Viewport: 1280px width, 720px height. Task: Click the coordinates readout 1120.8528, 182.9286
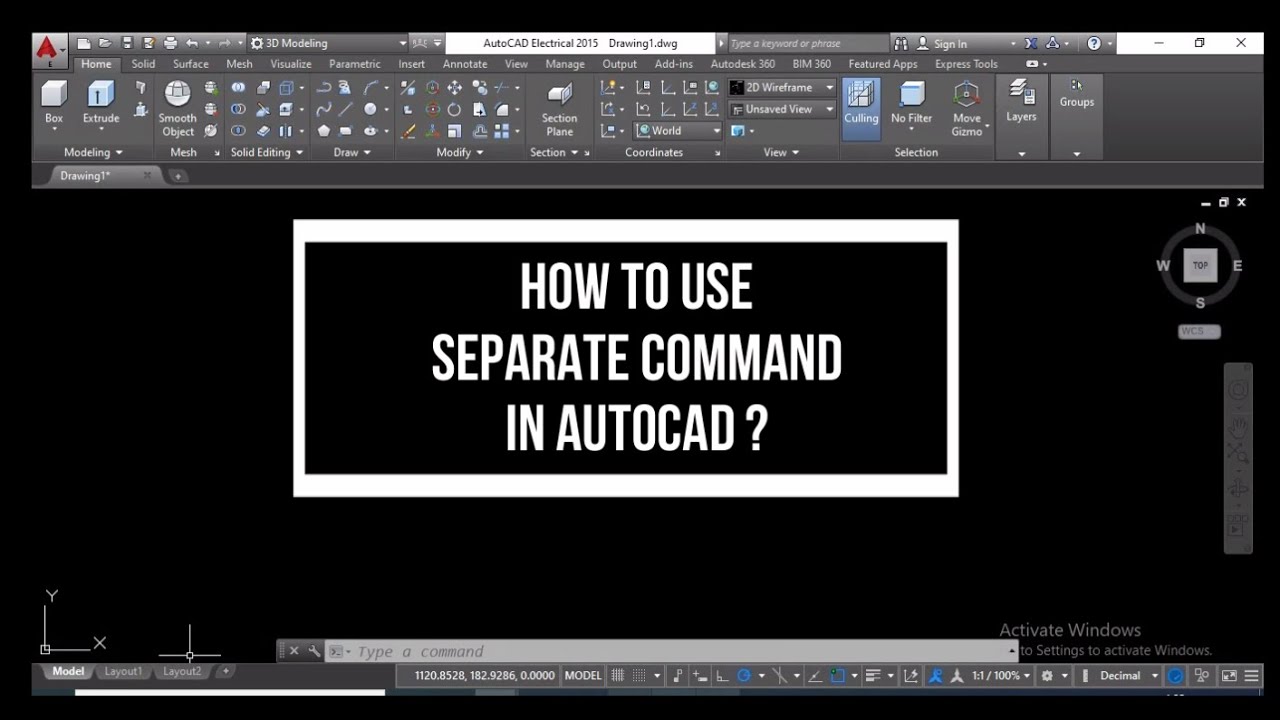coord(485,676)
